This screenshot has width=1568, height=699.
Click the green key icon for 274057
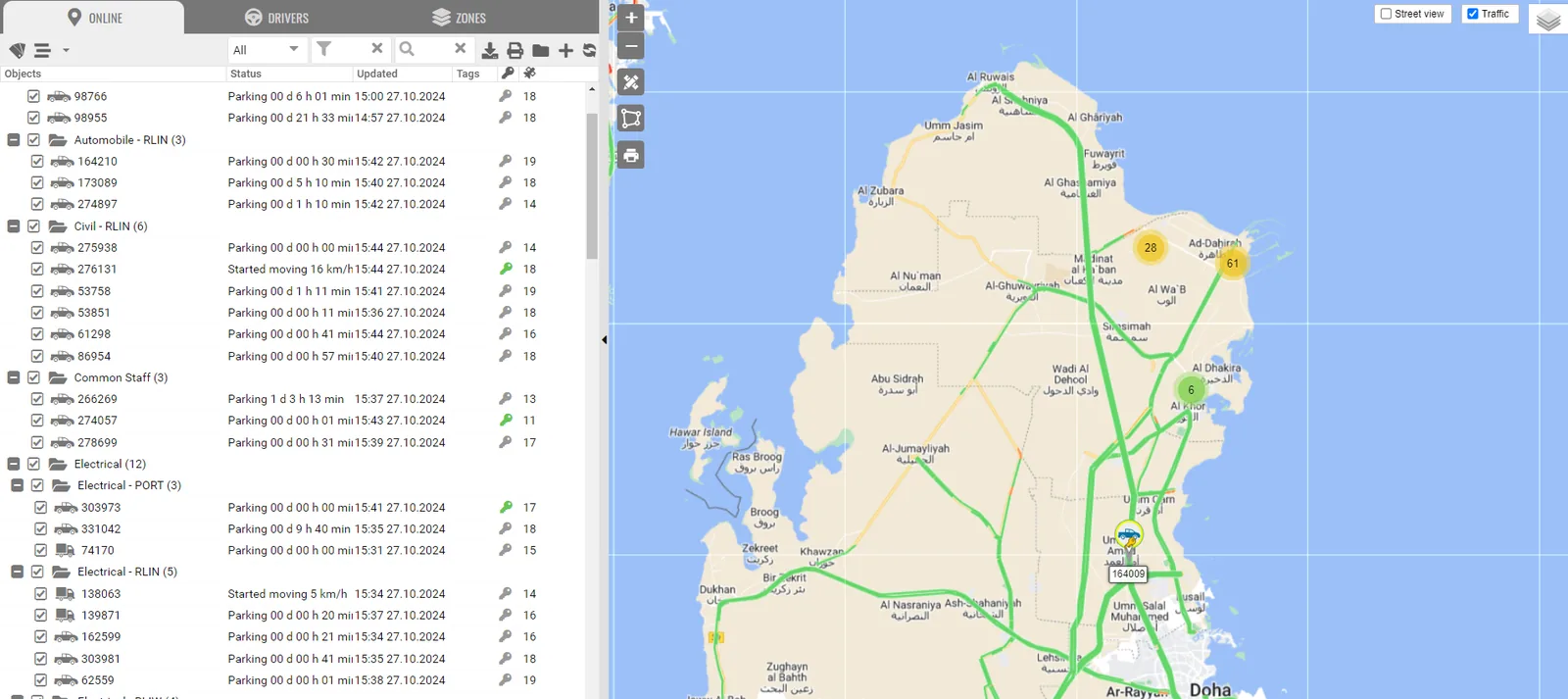506,421
